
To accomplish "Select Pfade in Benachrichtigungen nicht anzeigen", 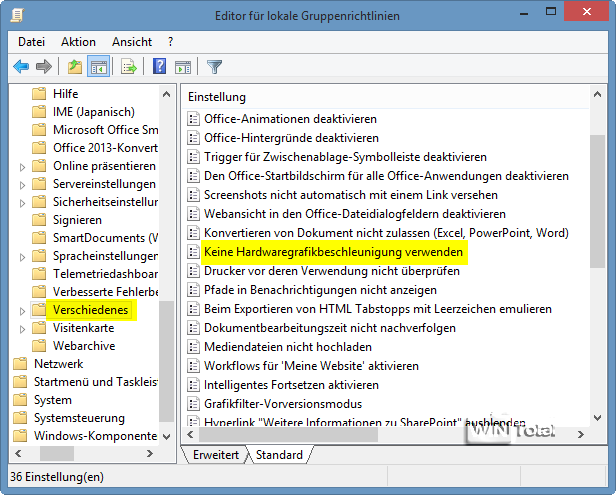I will [320, 290].
